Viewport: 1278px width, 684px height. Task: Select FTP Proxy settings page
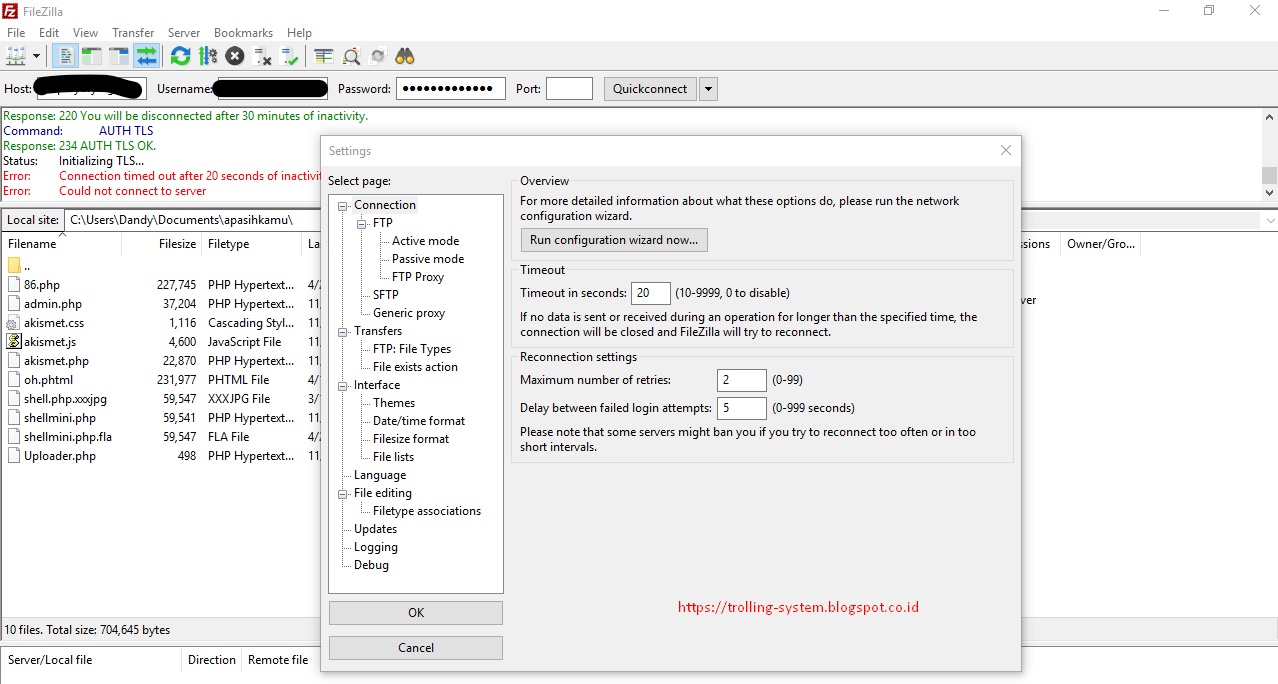click(418, 277)
